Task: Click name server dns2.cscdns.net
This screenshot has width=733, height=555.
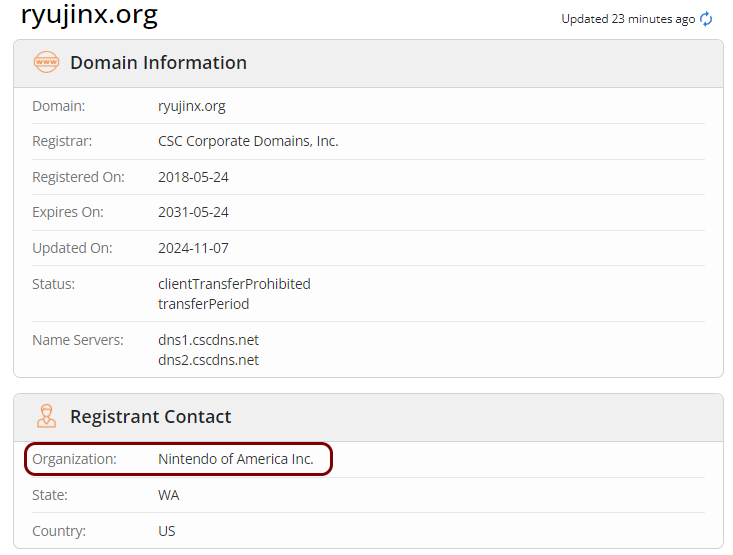Action: click(208, 360)
